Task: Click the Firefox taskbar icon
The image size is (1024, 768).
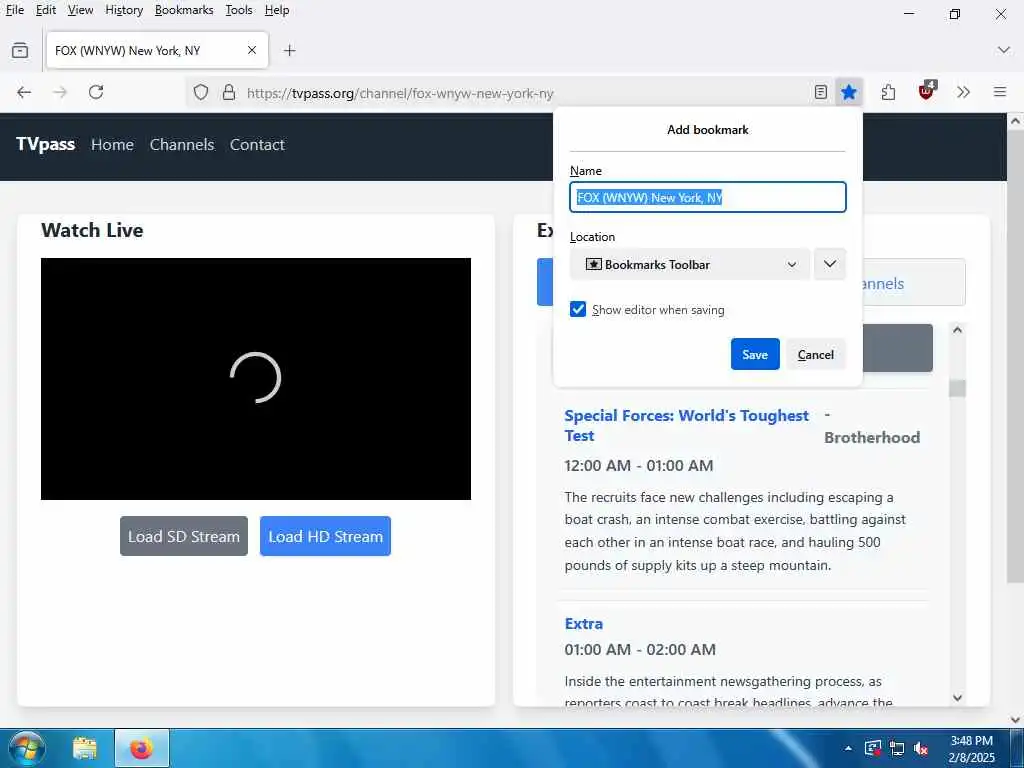Action: tap(142, 748)
